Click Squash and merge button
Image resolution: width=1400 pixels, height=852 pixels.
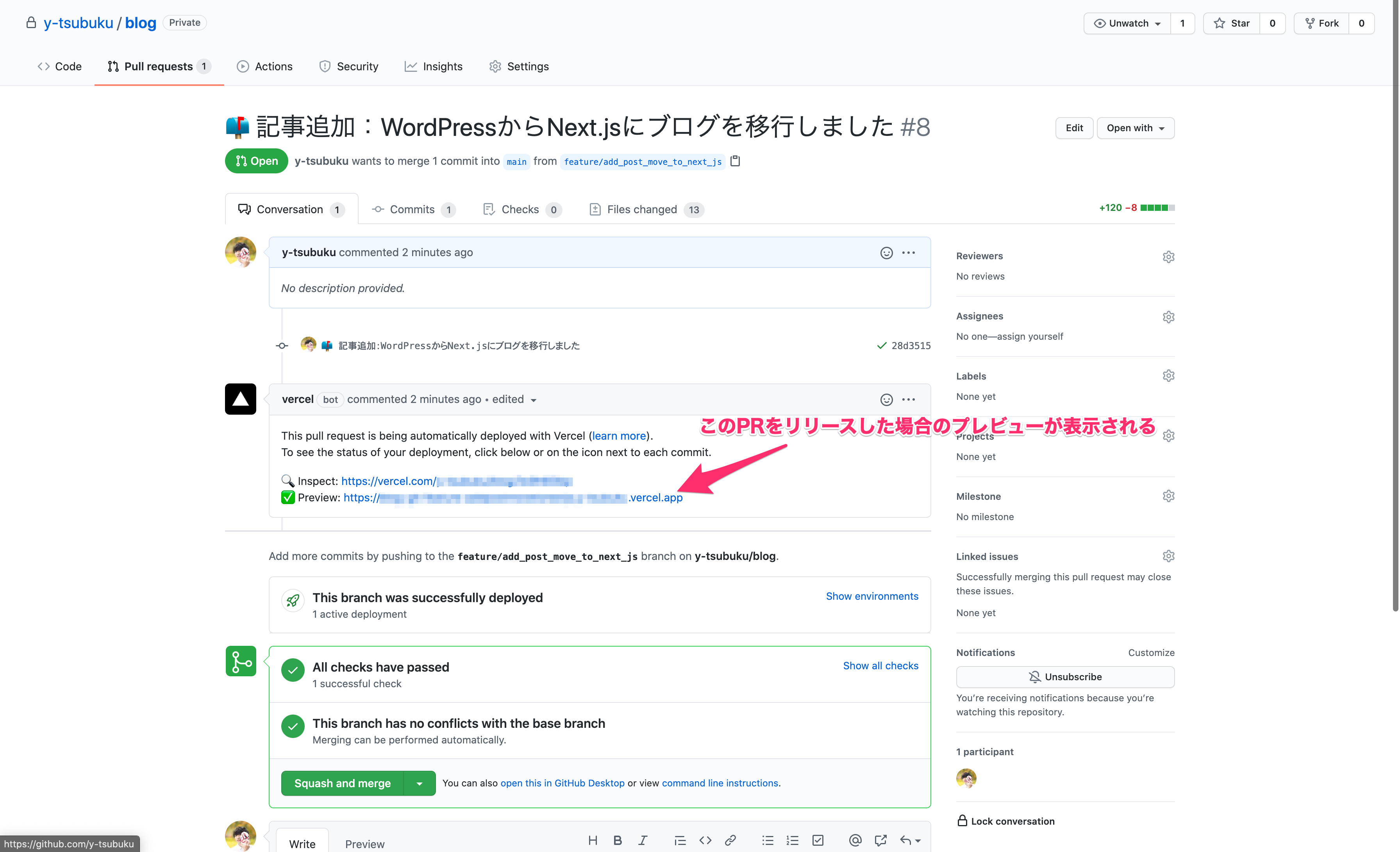pos(343,783)
